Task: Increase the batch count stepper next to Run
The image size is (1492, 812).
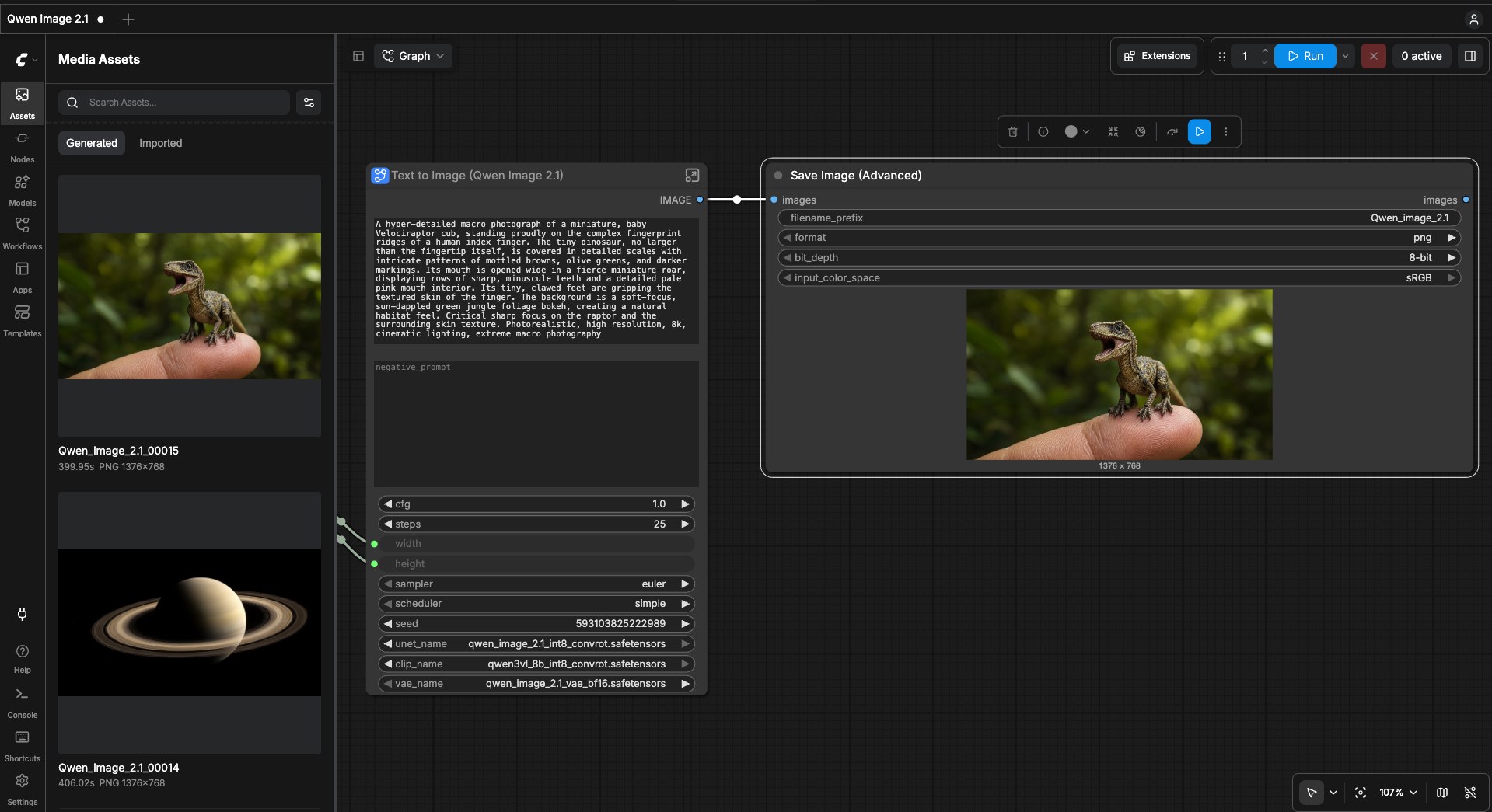Action: (1265, 51)
